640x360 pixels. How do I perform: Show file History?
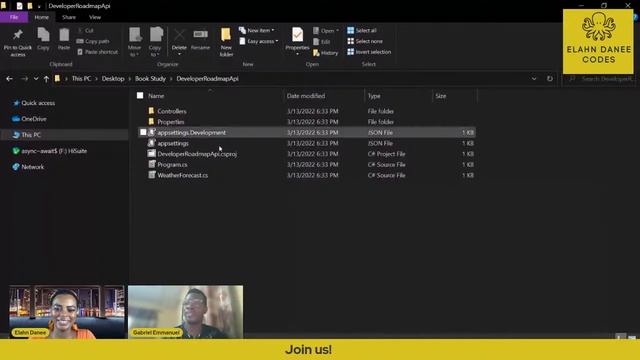(x=325, y=53)
